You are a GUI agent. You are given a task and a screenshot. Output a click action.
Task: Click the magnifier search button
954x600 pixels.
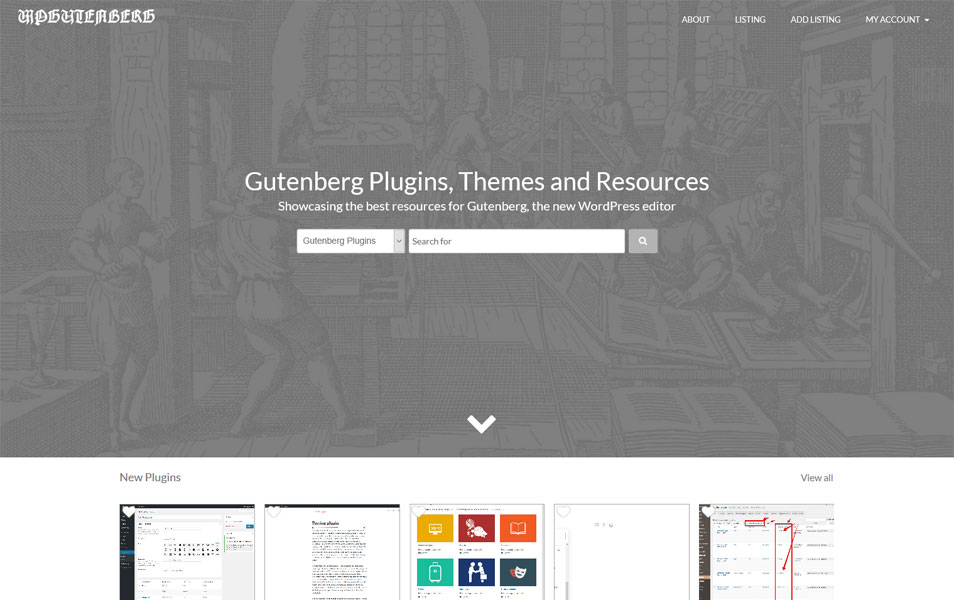(x=642, y=241)
